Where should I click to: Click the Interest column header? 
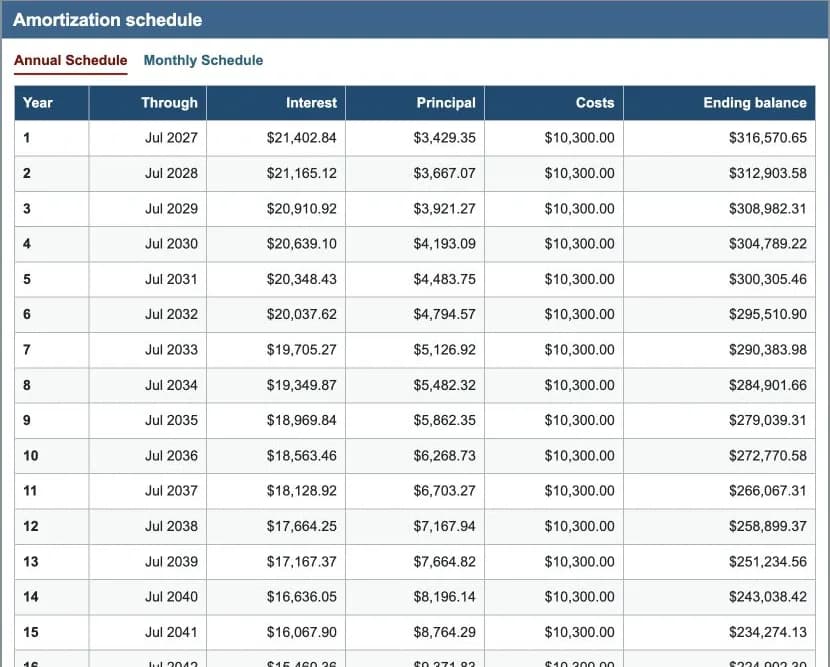point(276,103)
